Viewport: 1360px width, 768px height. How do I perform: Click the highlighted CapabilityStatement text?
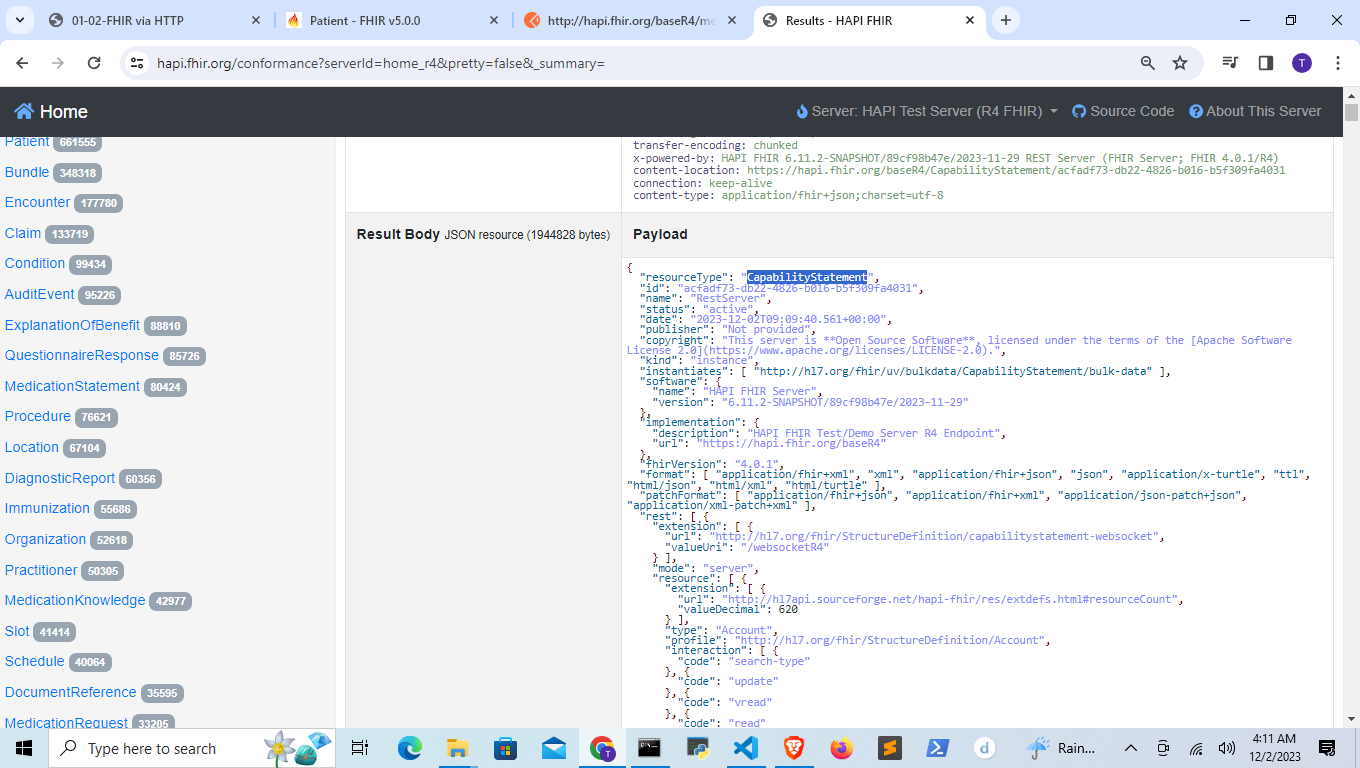tap(807, 277)
